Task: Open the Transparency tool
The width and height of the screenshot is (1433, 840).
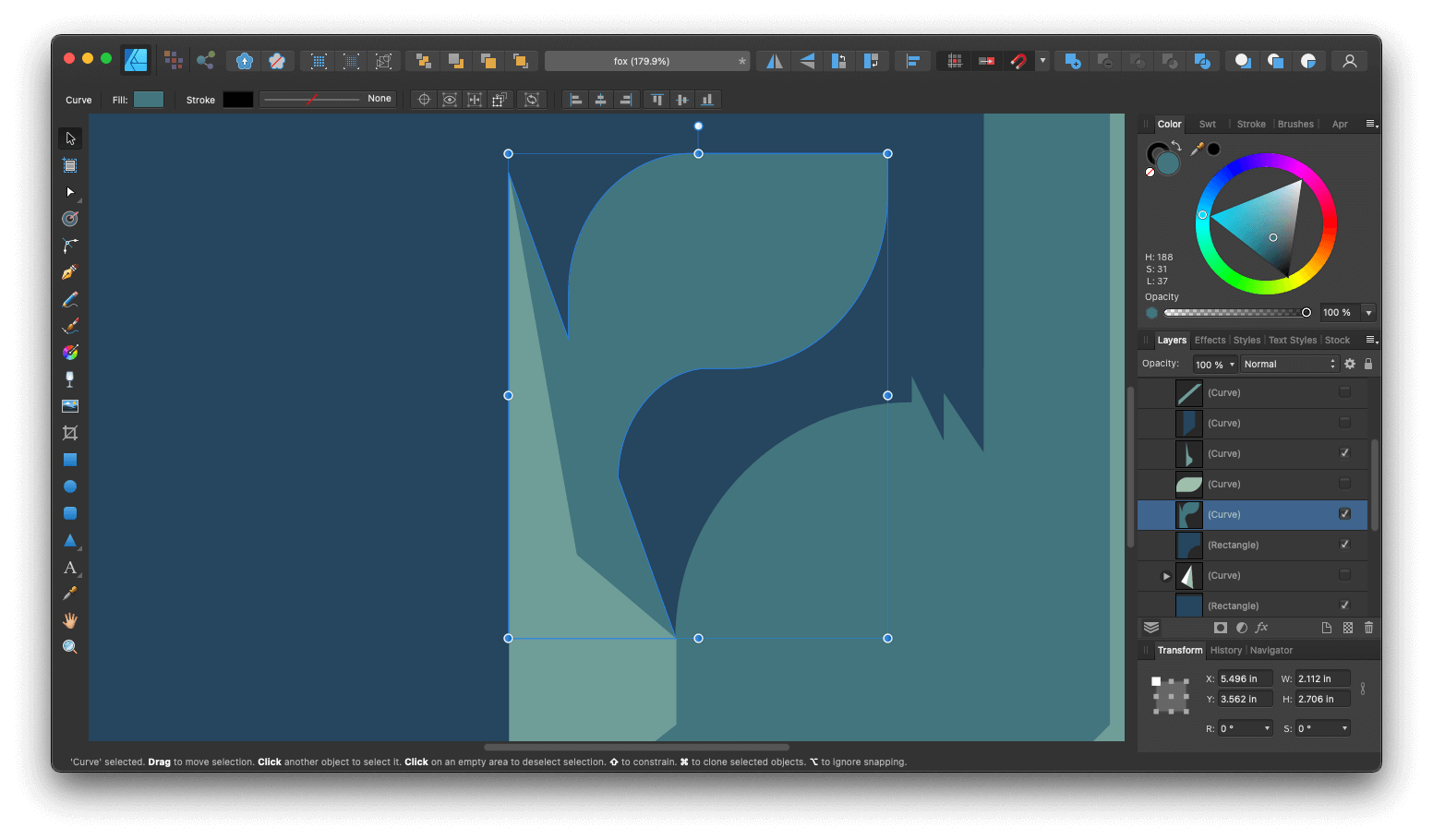Action: point(69,378)
